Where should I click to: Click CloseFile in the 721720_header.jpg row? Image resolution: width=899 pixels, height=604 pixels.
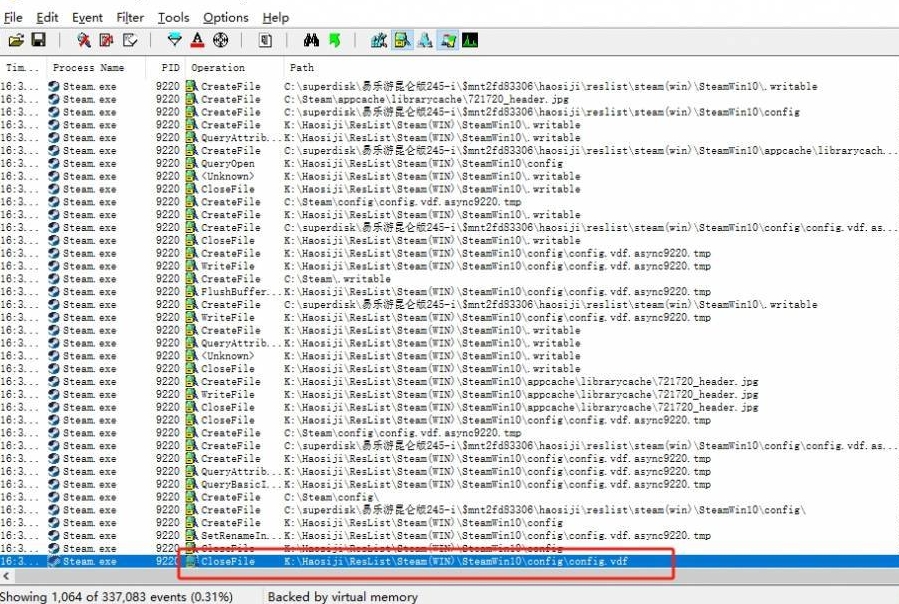click(x=228, y=407)
